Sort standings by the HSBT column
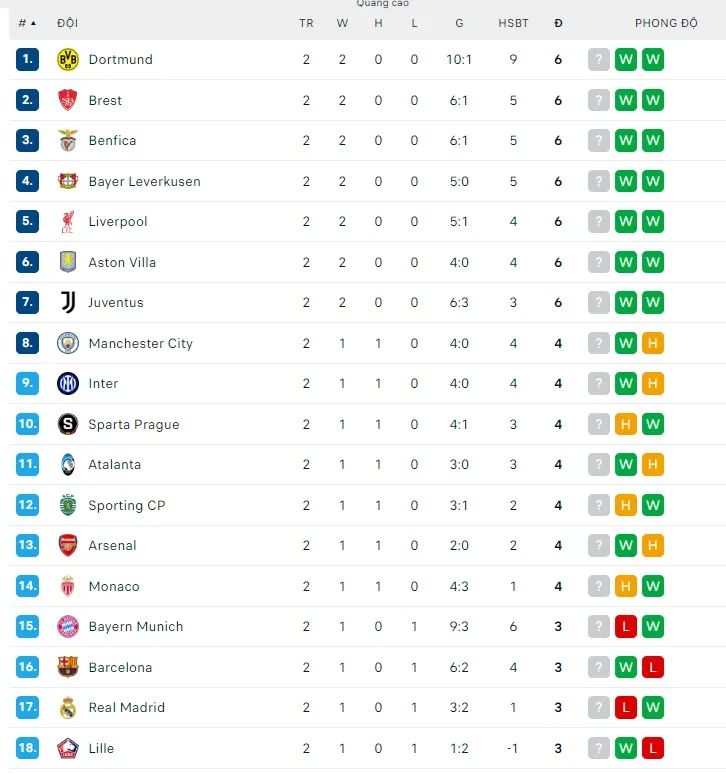The width and height of the screenshot is (726, 774). point(513,23)
